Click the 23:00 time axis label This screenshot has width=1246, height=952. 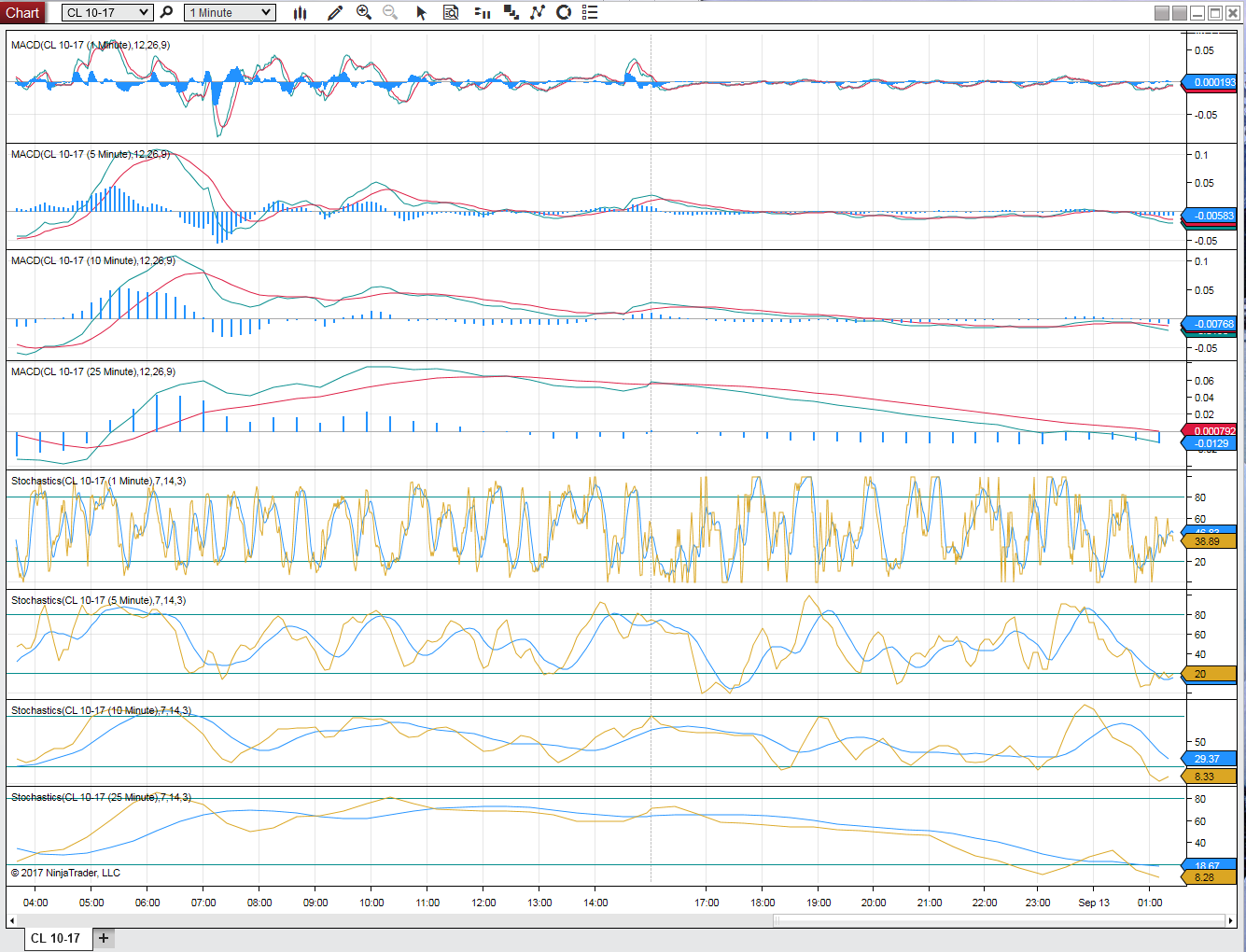coord(1038,903)
